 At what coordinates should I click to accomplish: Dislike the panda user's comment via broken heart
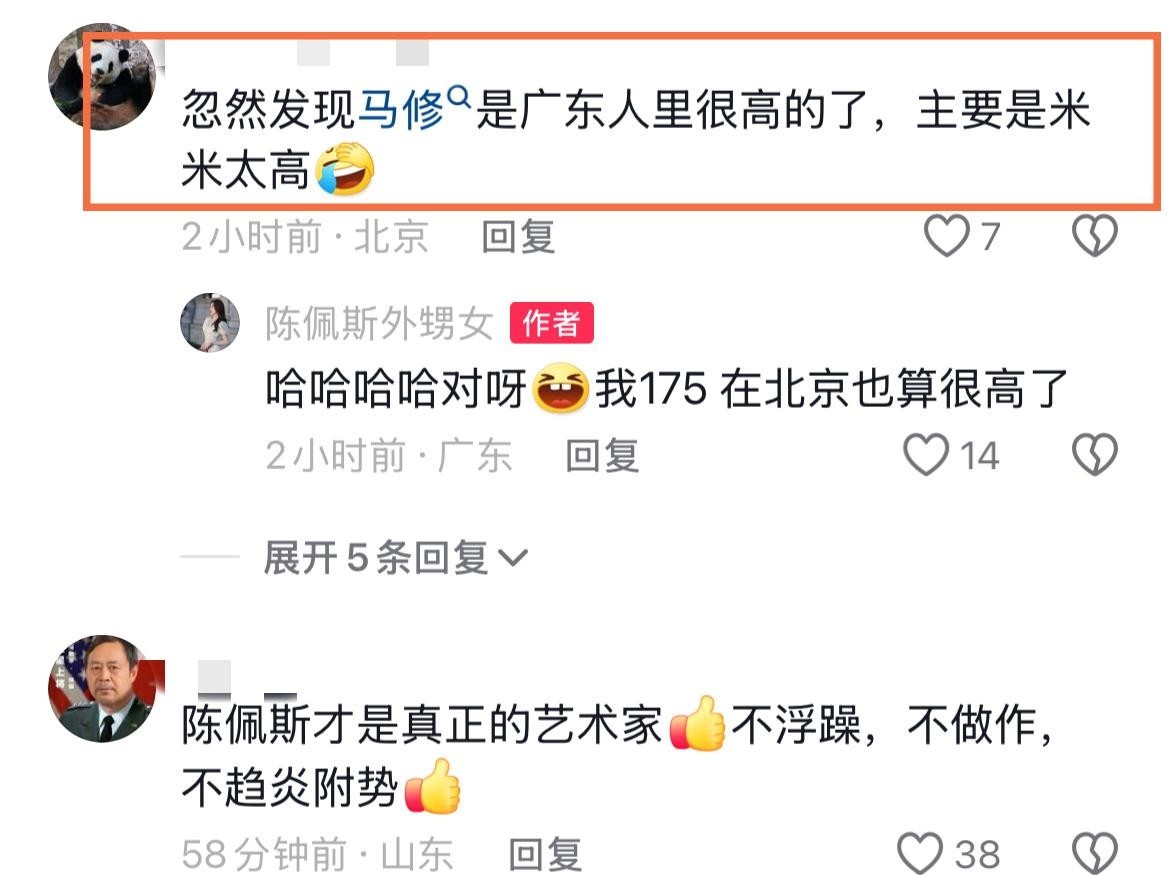coord(1095,236)
